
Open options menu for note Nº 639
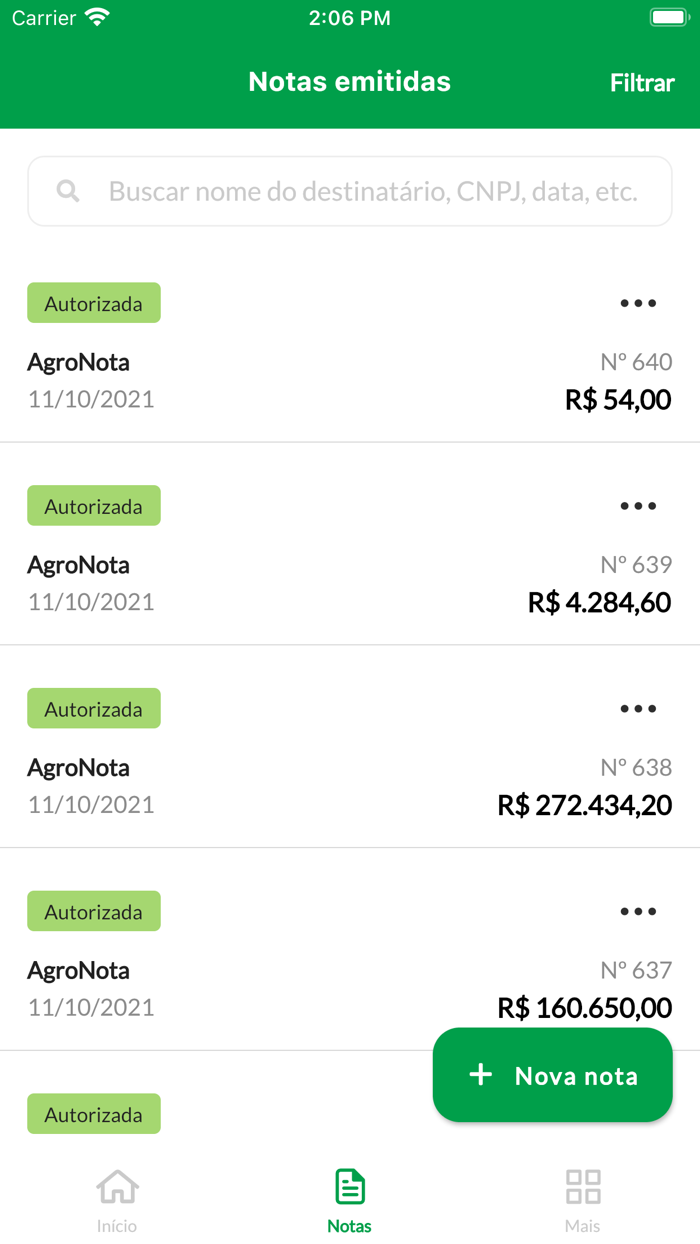637,505
